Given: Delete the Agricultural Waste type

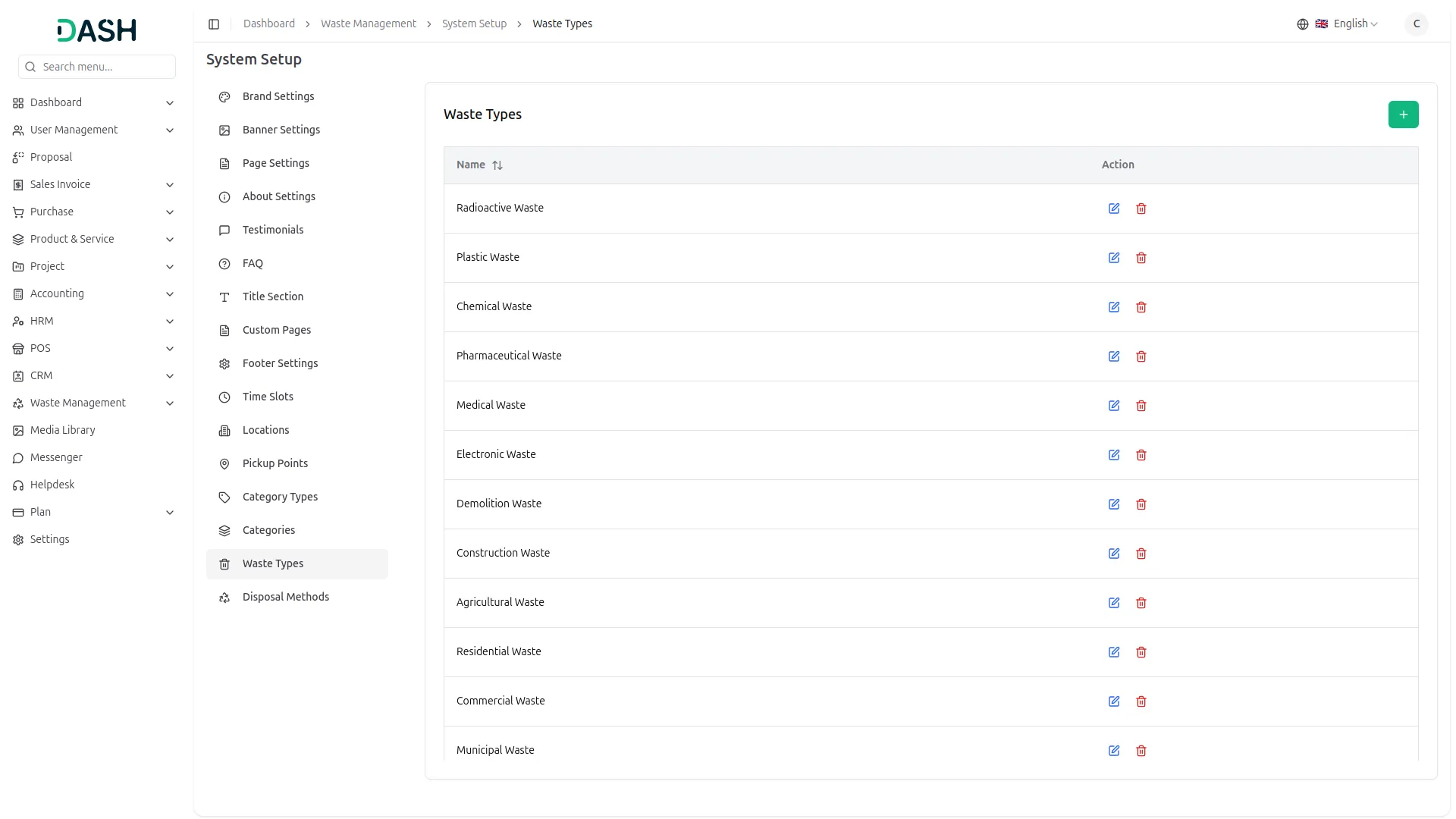Looking at the screenshot, I should [1141, 603].
